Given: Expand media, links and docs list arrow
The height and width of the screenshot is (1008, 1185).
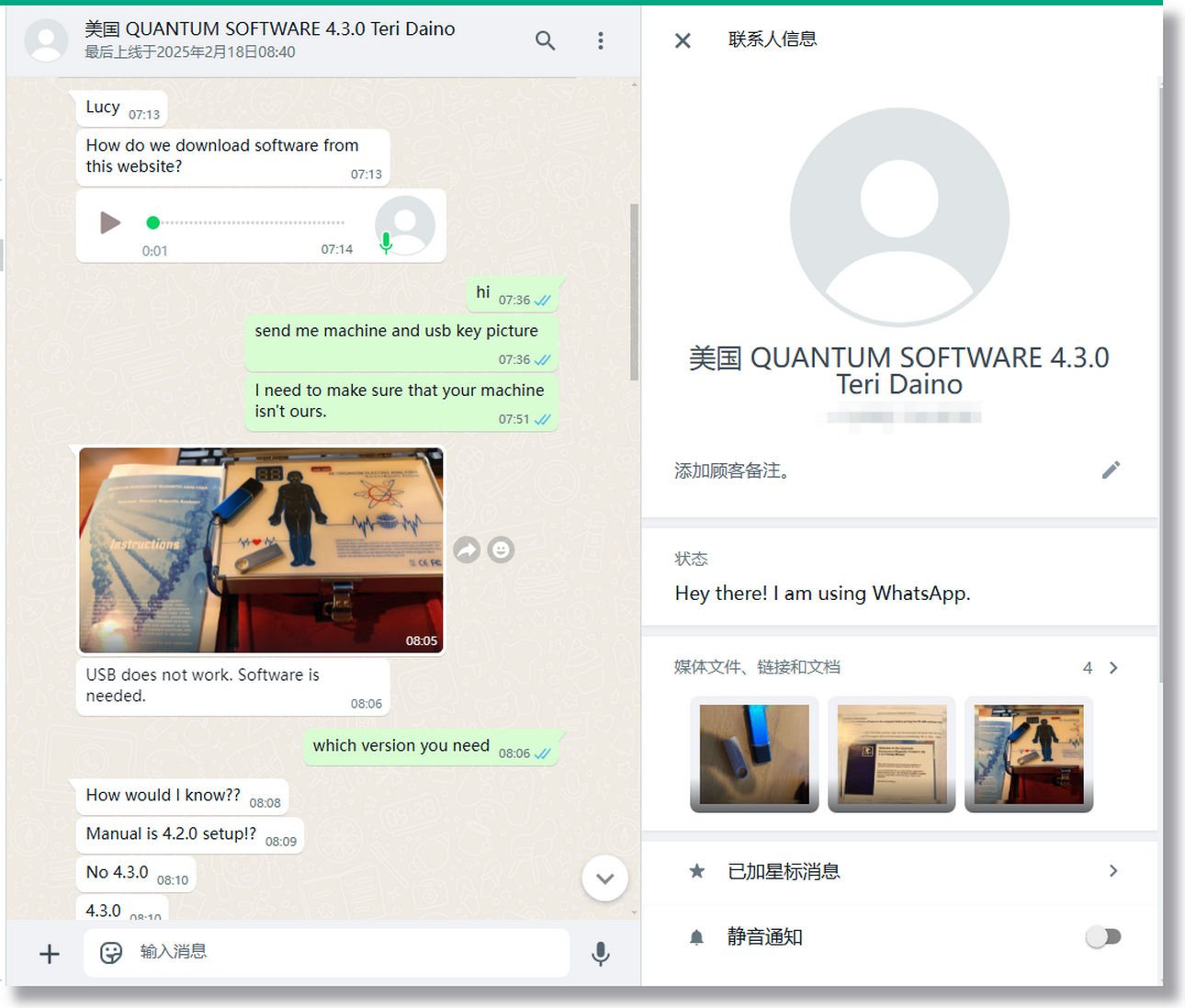Looking at the screenshot, I should pyautogui.click(x=1113, y=668).
